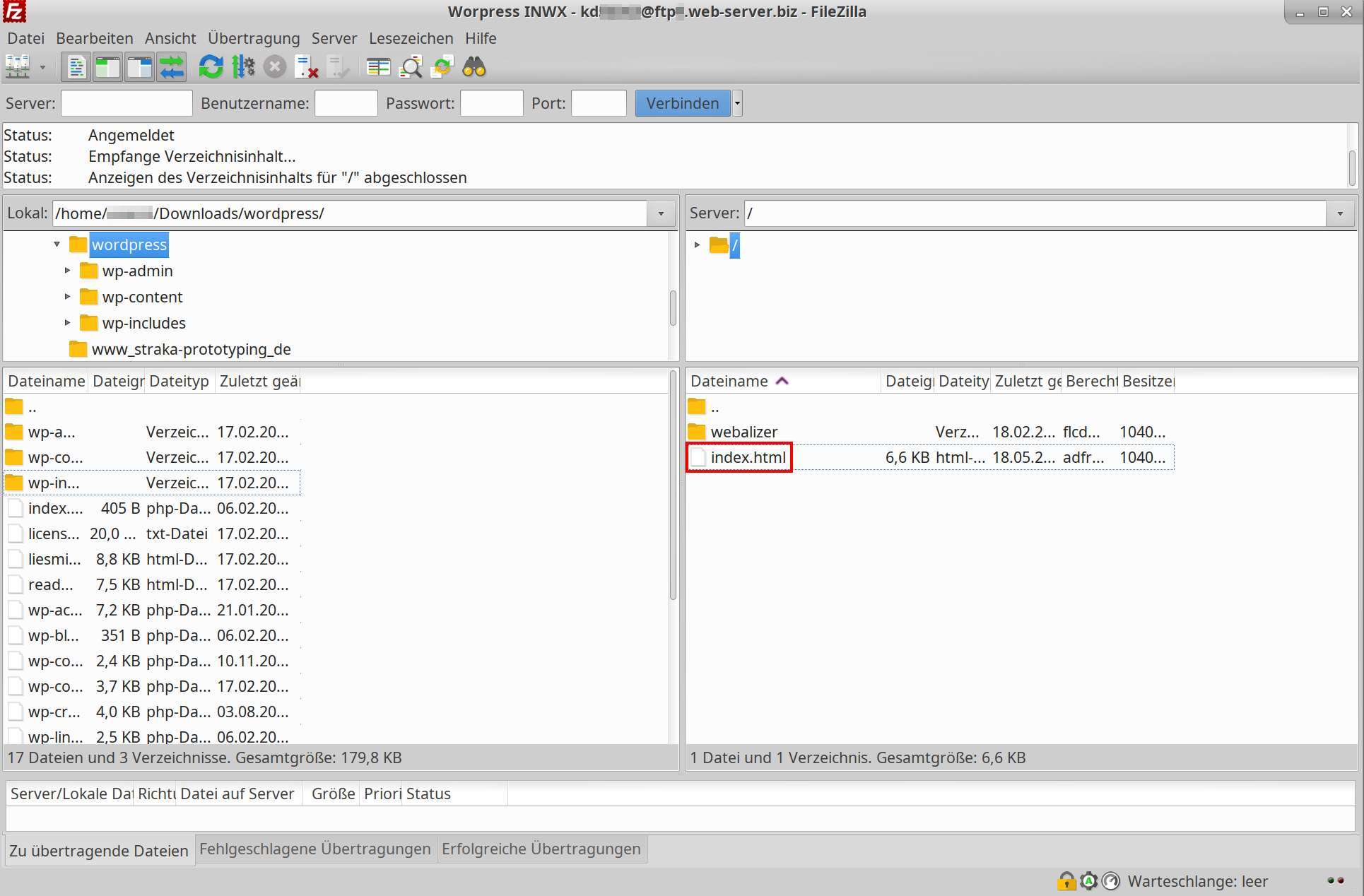Click the Passwort input field

click(x=491, y=103)
